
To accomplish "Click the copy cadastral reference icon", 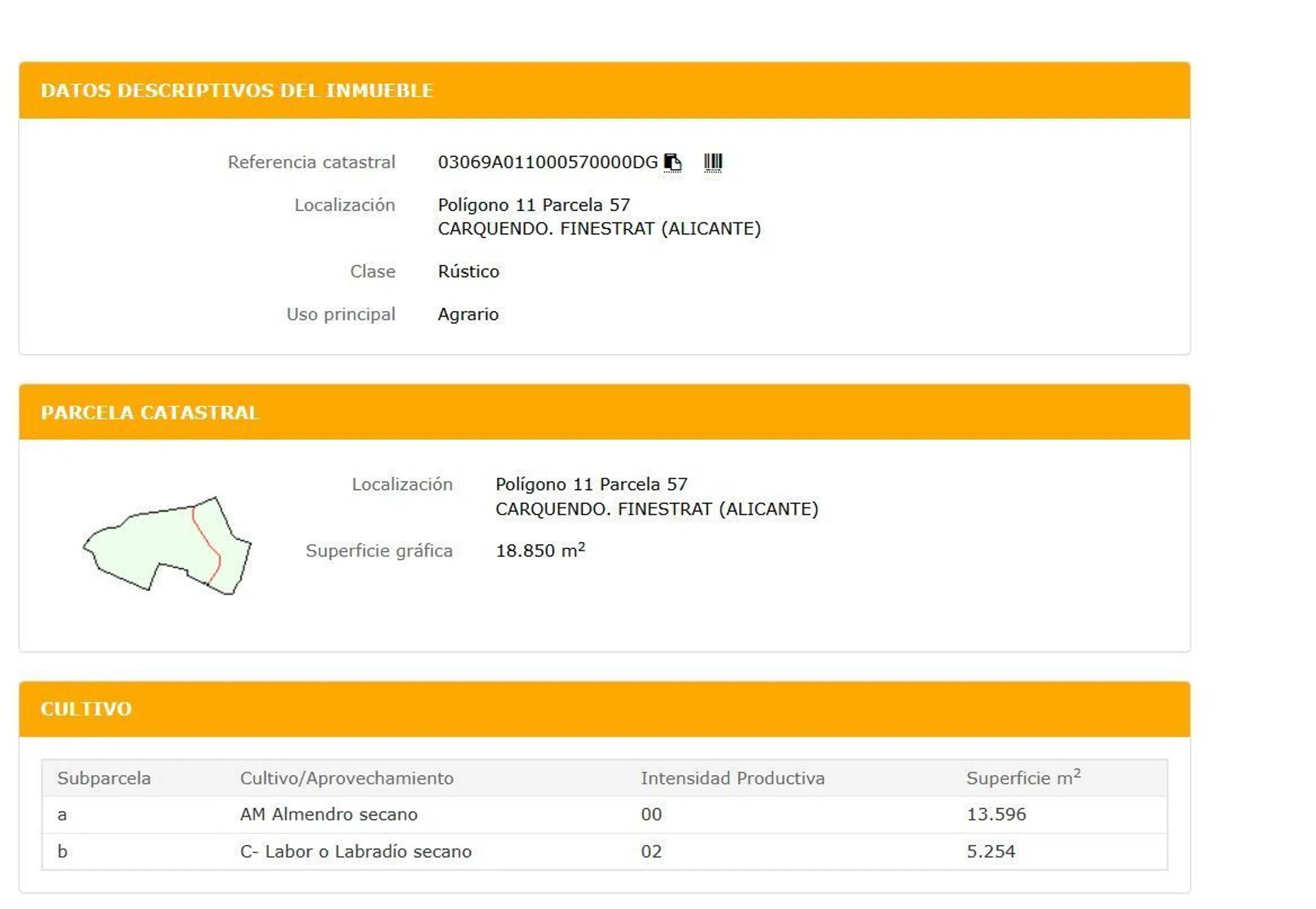I will tap(672, 162).
